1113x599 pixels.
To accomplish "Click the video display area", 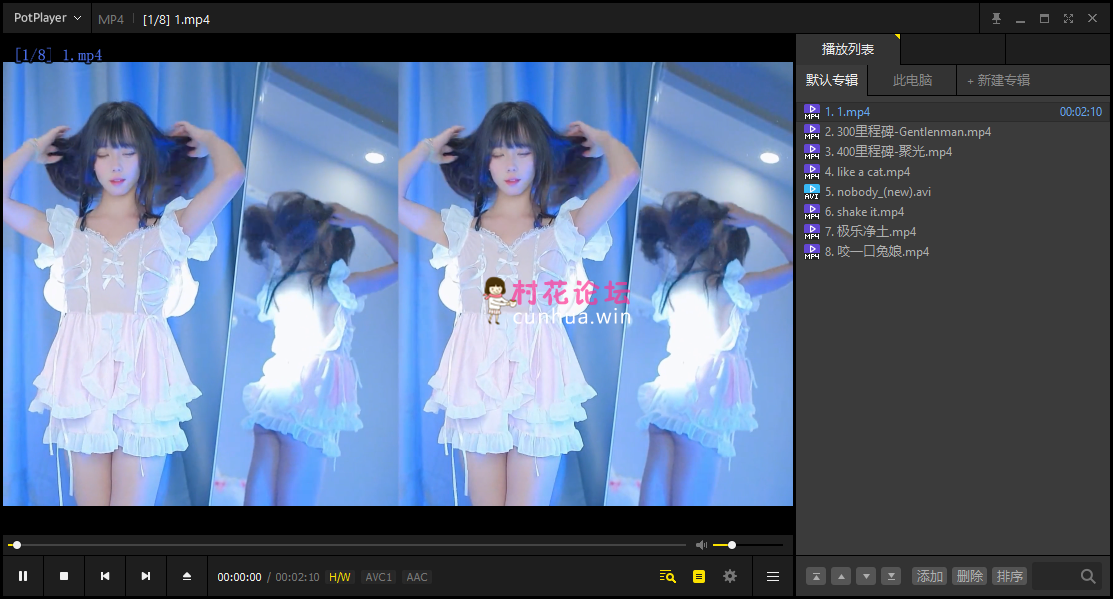I will pyautogui.click(x=398, y=284).
